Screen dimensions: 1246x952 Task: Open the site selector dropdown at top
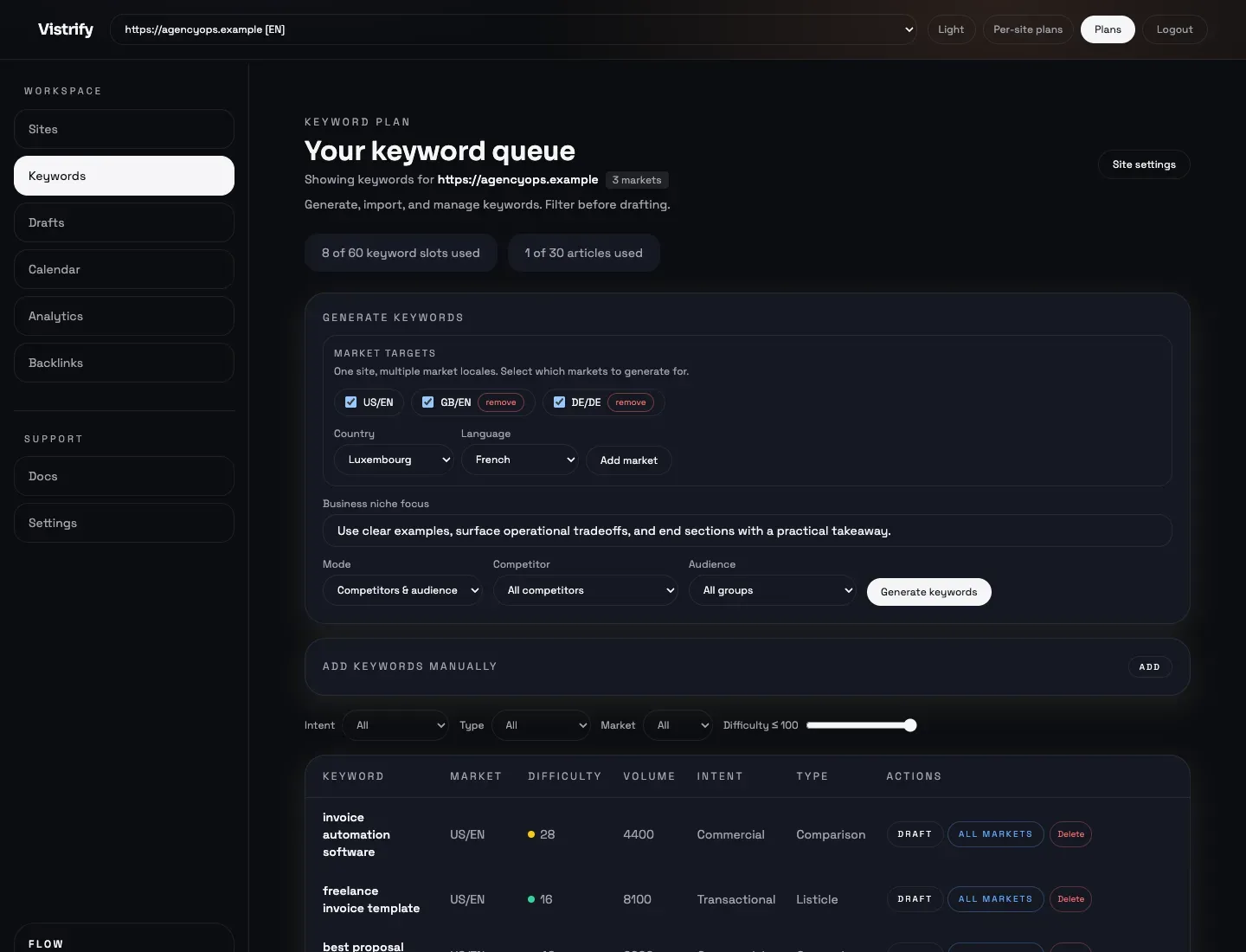512,29
